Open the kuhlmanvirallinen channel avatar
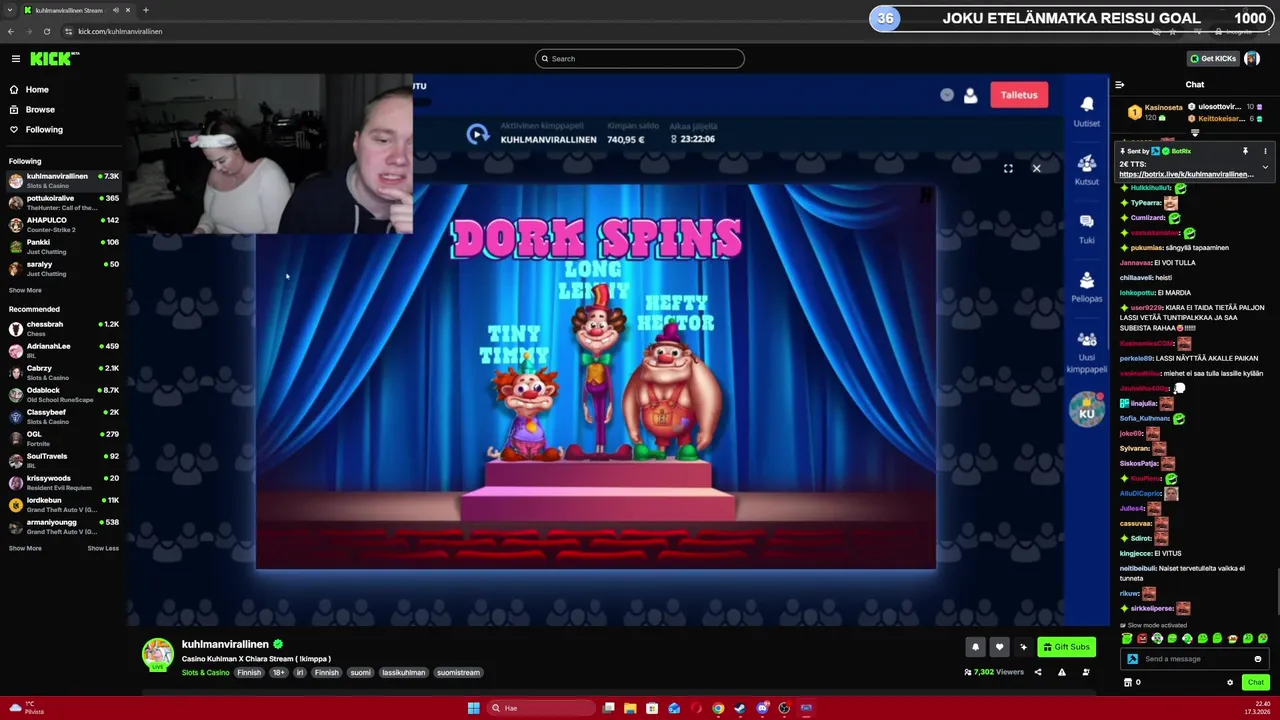 tap(157, 654)
